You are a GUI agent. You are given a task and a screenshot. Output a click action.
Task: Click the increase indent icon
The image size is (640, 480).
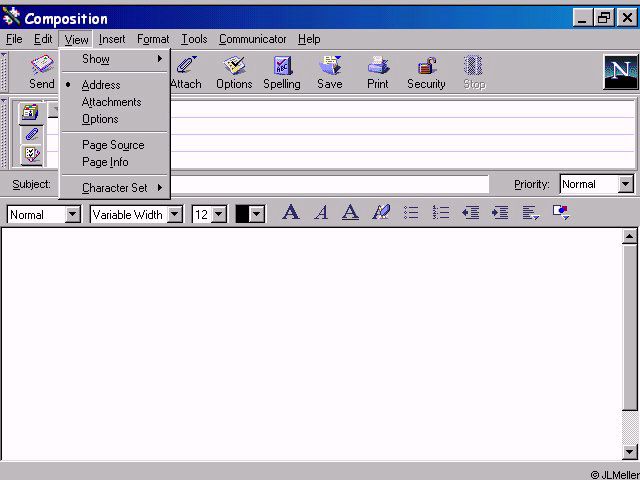tap(500, 213)
